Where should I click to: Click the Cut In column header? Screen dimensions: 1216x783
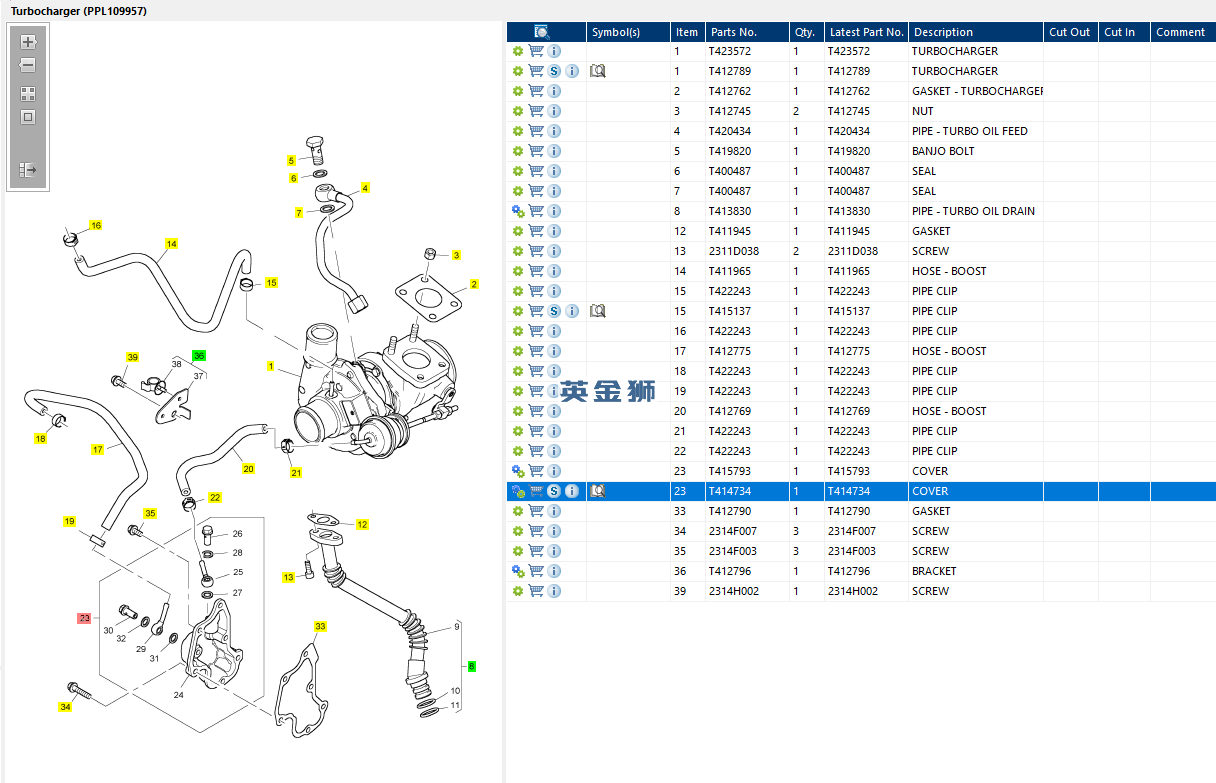(1124, 32)
